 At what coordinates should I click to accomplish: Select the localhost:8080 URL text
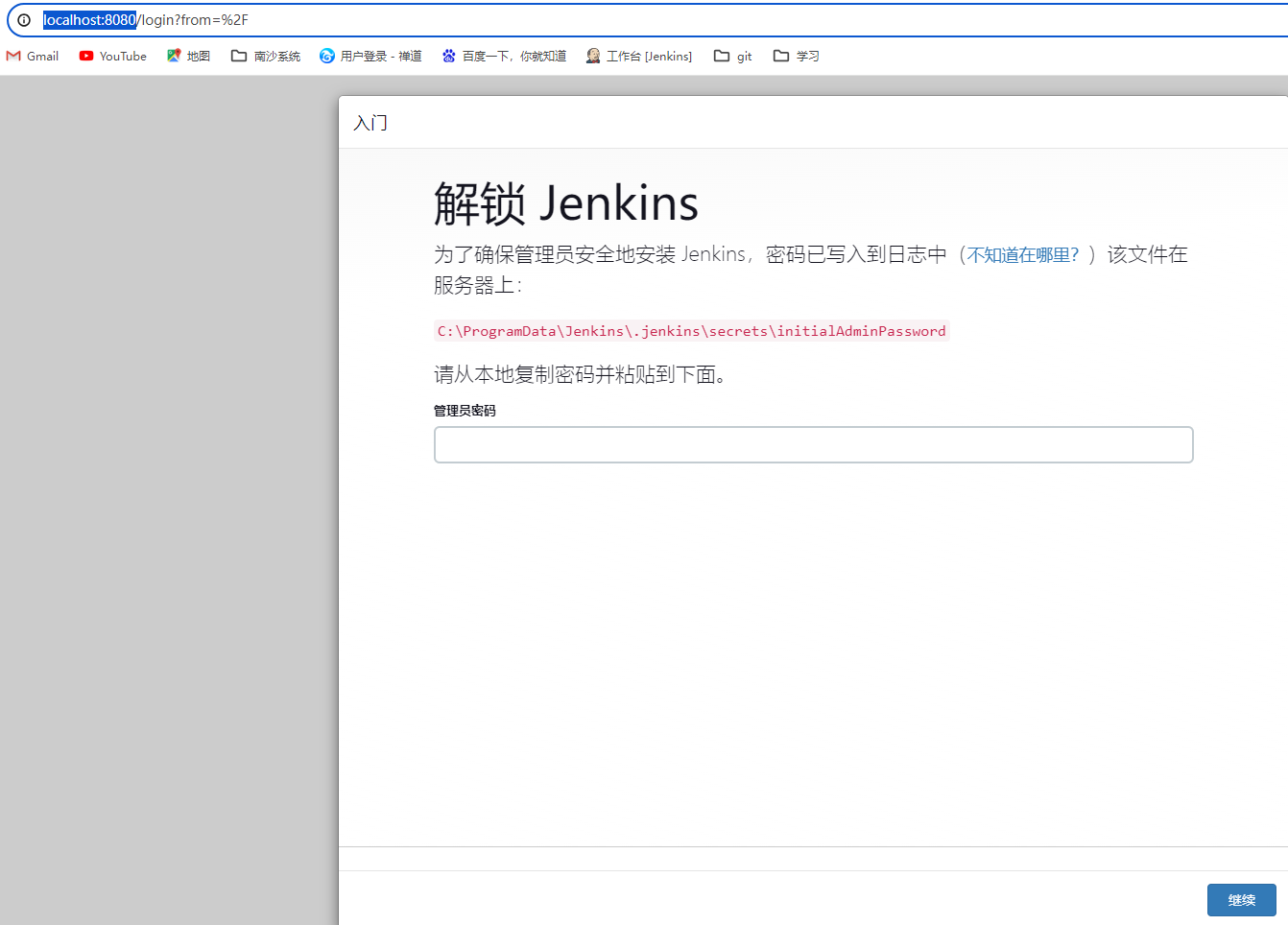(x=89, y=20)
